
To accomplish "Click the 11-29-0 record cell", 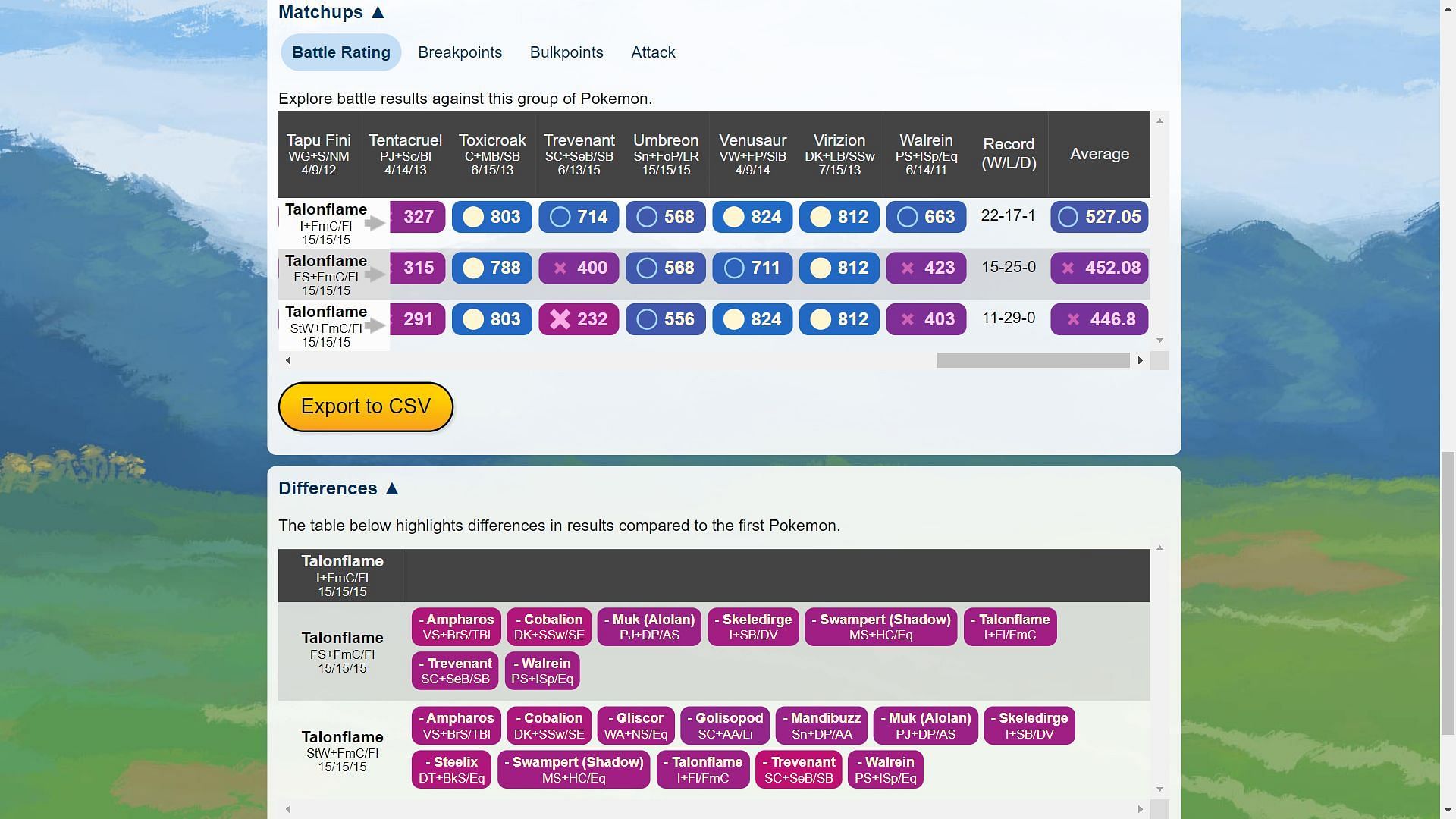I will [x=1008, y=318].
